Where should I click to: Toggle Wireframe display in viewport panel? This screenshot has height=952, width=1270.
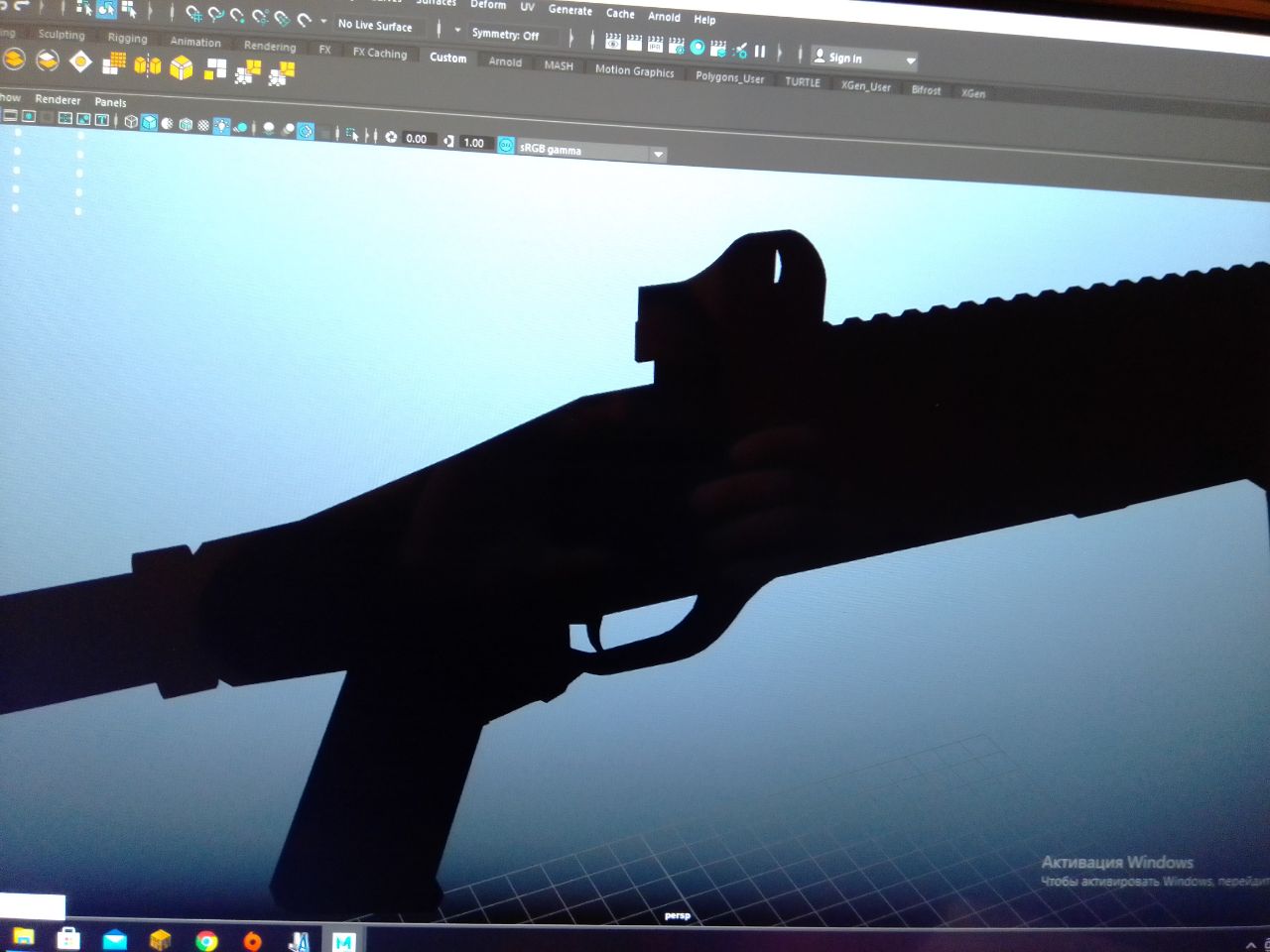(x=131, y=121)
